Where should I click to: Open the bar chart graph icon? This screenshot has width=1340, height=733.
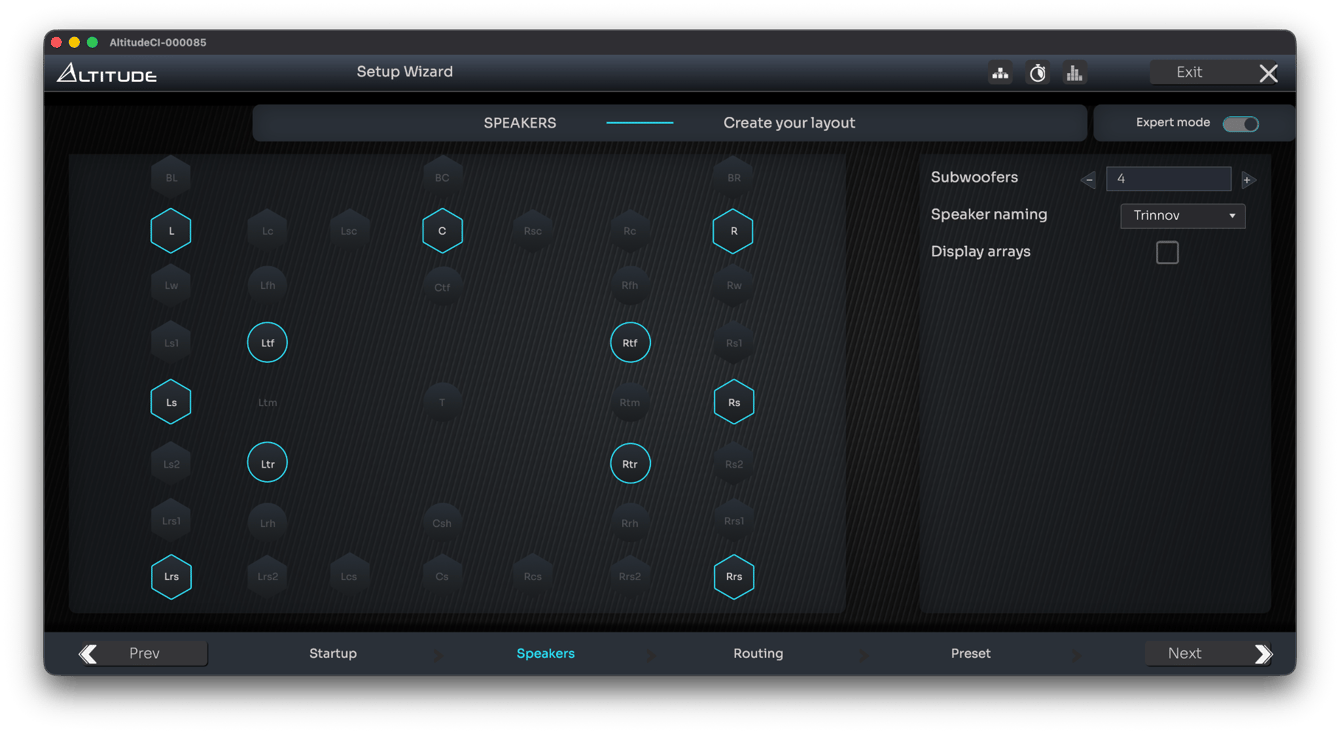(x=1074, y=73)
